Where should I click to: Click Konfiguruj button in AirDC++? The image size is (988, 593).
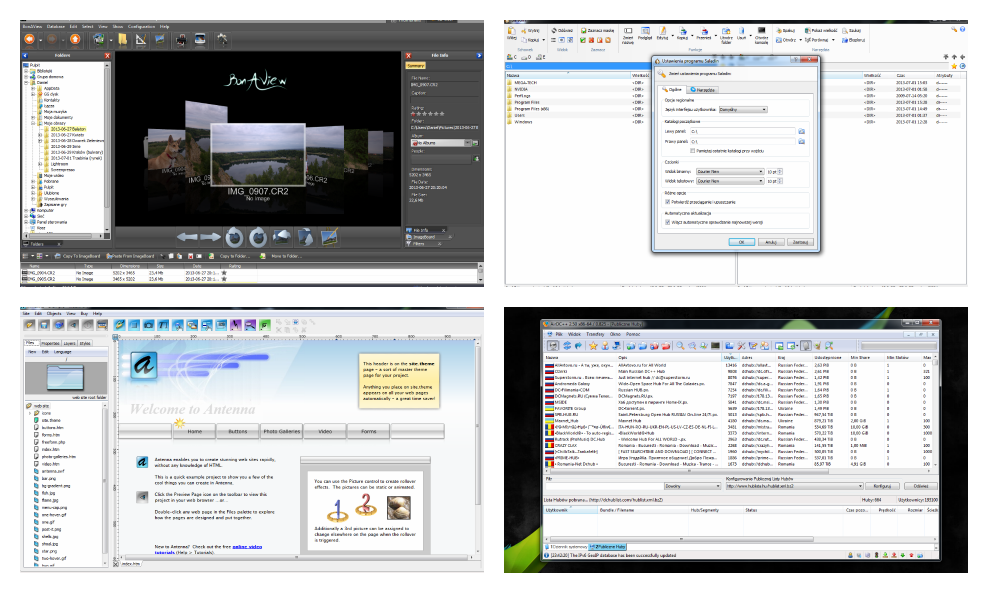point(882,486)
